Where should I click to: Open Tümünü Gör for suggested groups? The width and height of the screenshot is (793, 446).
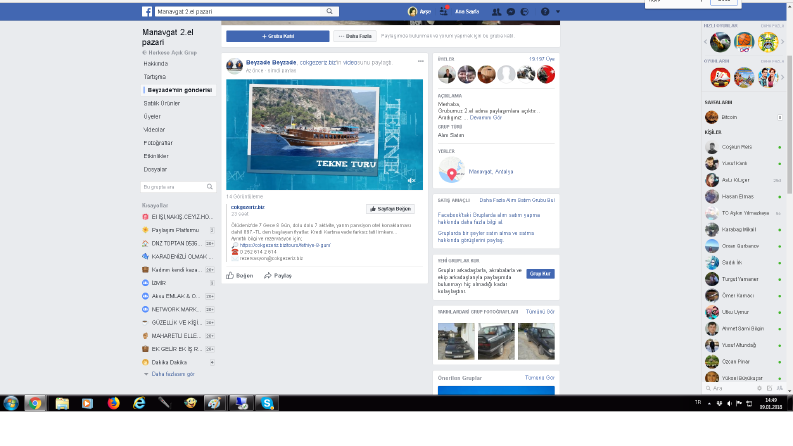tap(540, 378)
